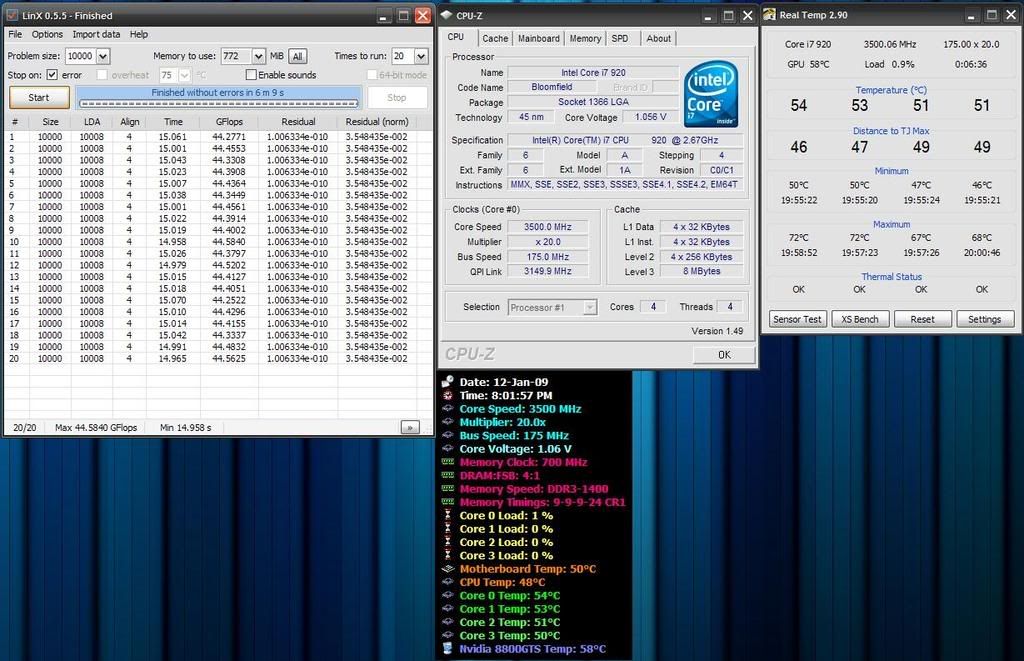
Task: Click the icon beside Nvidia 8800GTS Temp
Action: coord(447,648)
